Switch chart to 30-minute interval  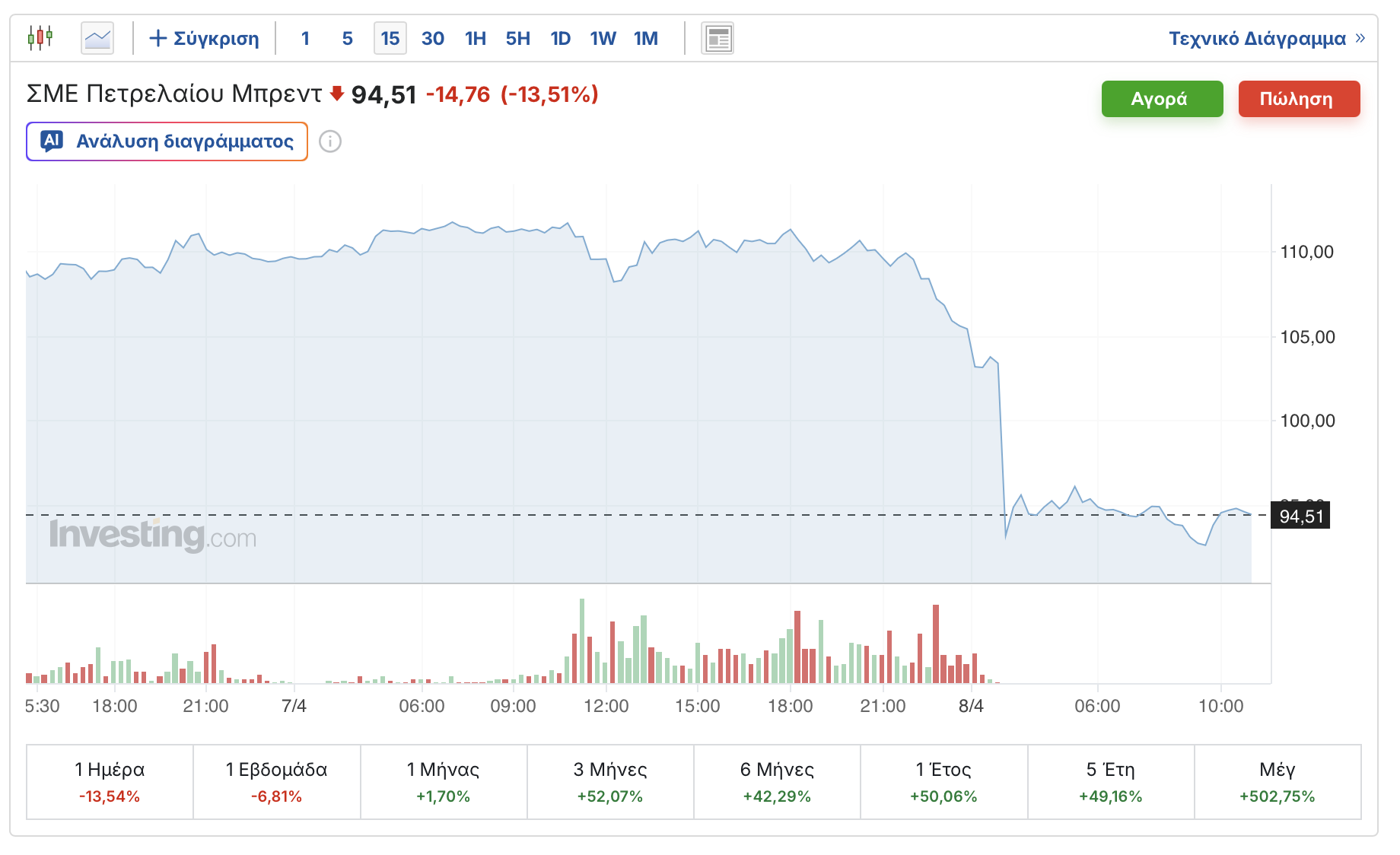433,38
